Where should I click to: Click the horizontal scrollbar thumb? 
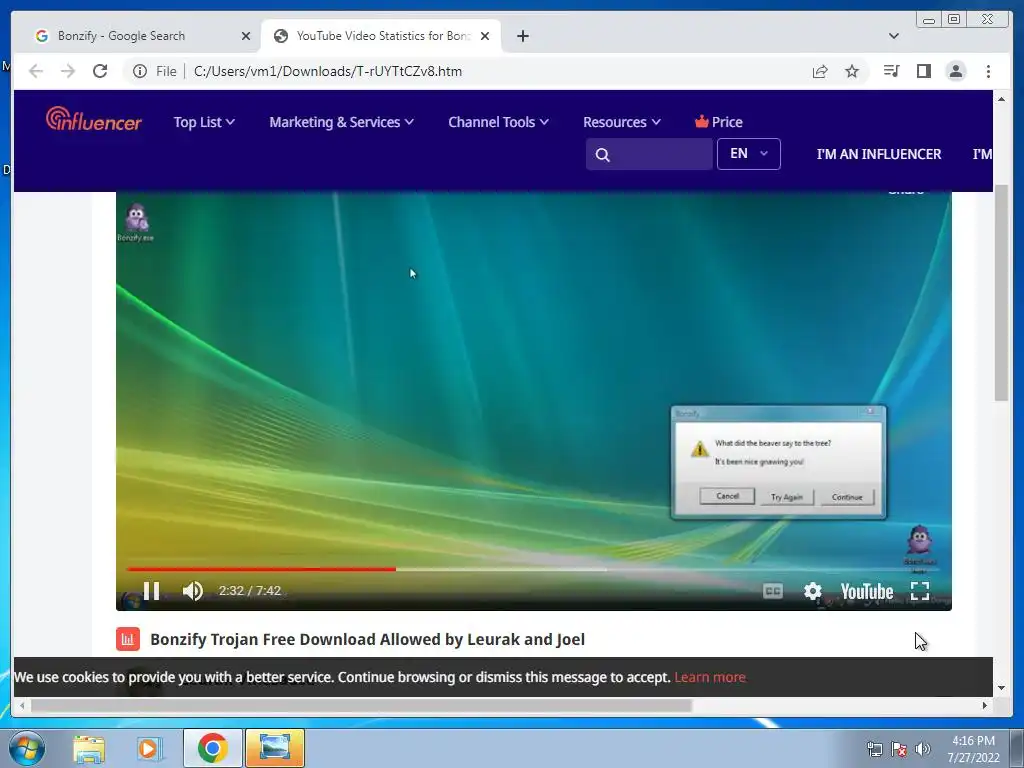click(x=361, y=705)
